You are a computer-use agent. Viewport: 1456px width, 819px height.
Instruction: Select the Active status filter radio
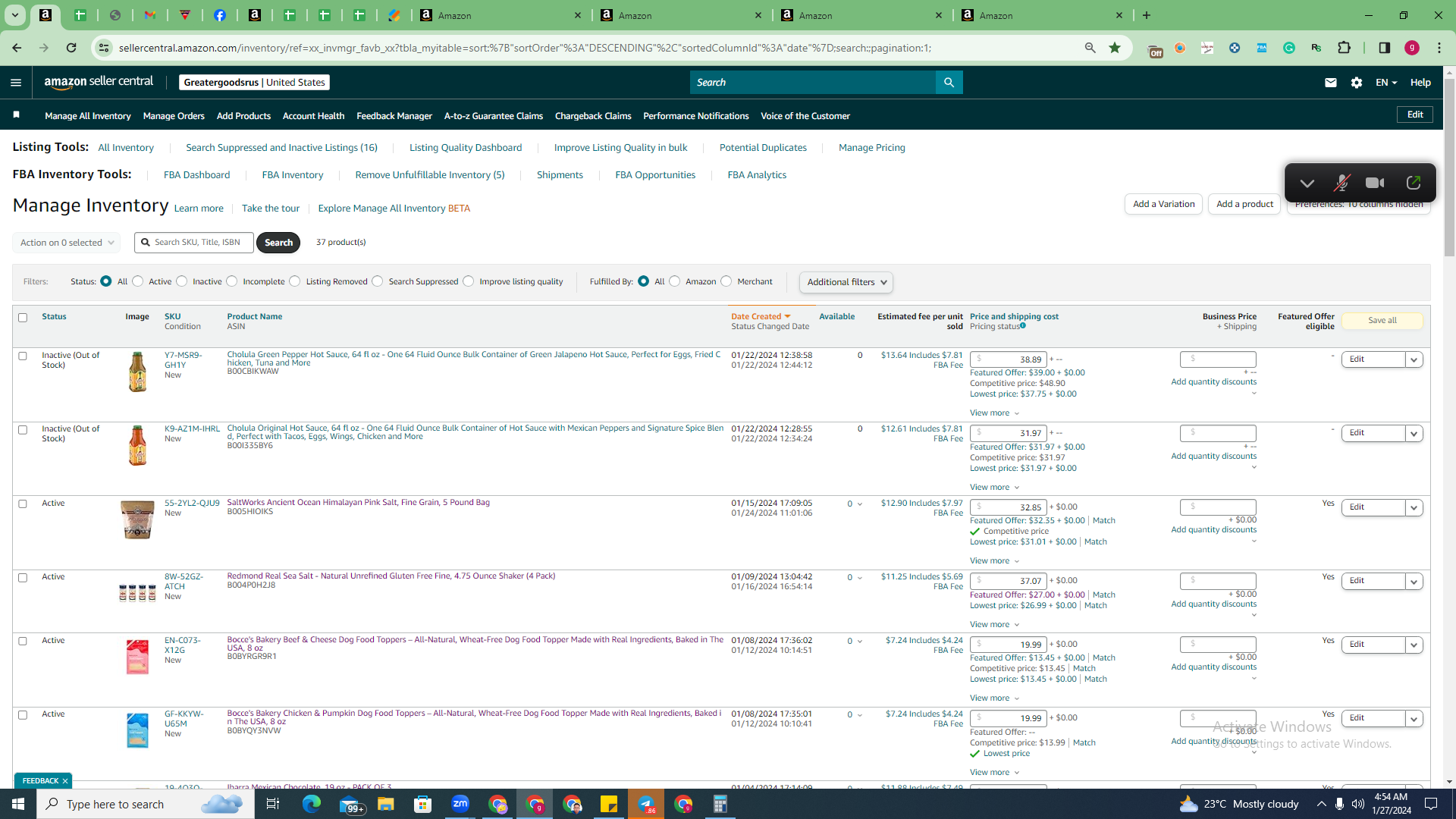click(138, 281)
